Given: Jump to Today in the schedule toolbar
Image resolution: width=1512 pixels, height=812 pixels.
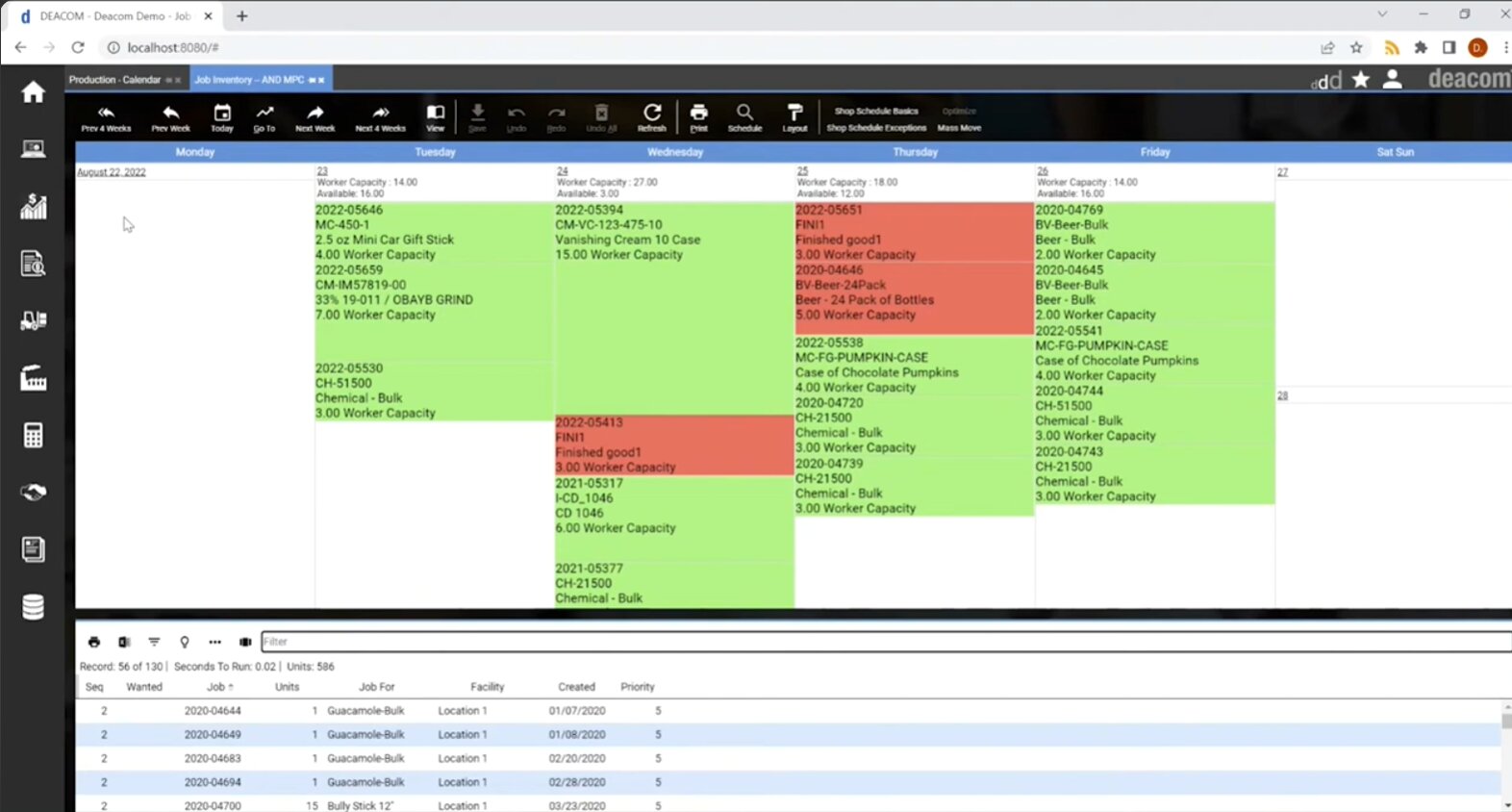Looking at the screenshot, I should coord(222,118).
